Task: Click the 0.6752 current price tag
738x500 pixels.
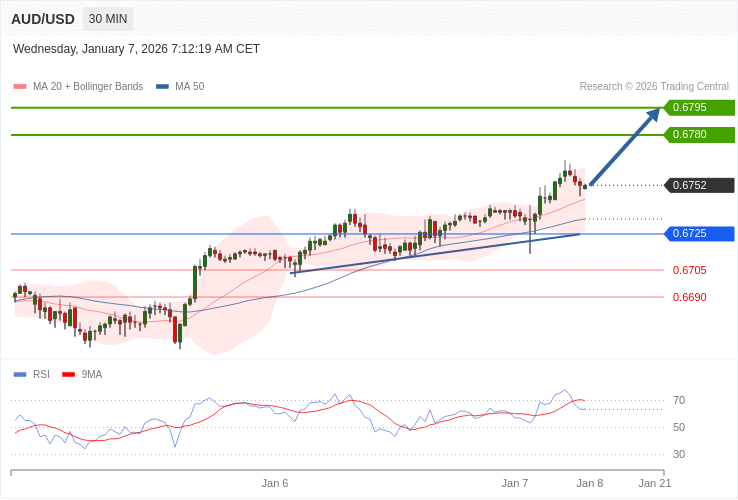Action: (x=699, y=185)
